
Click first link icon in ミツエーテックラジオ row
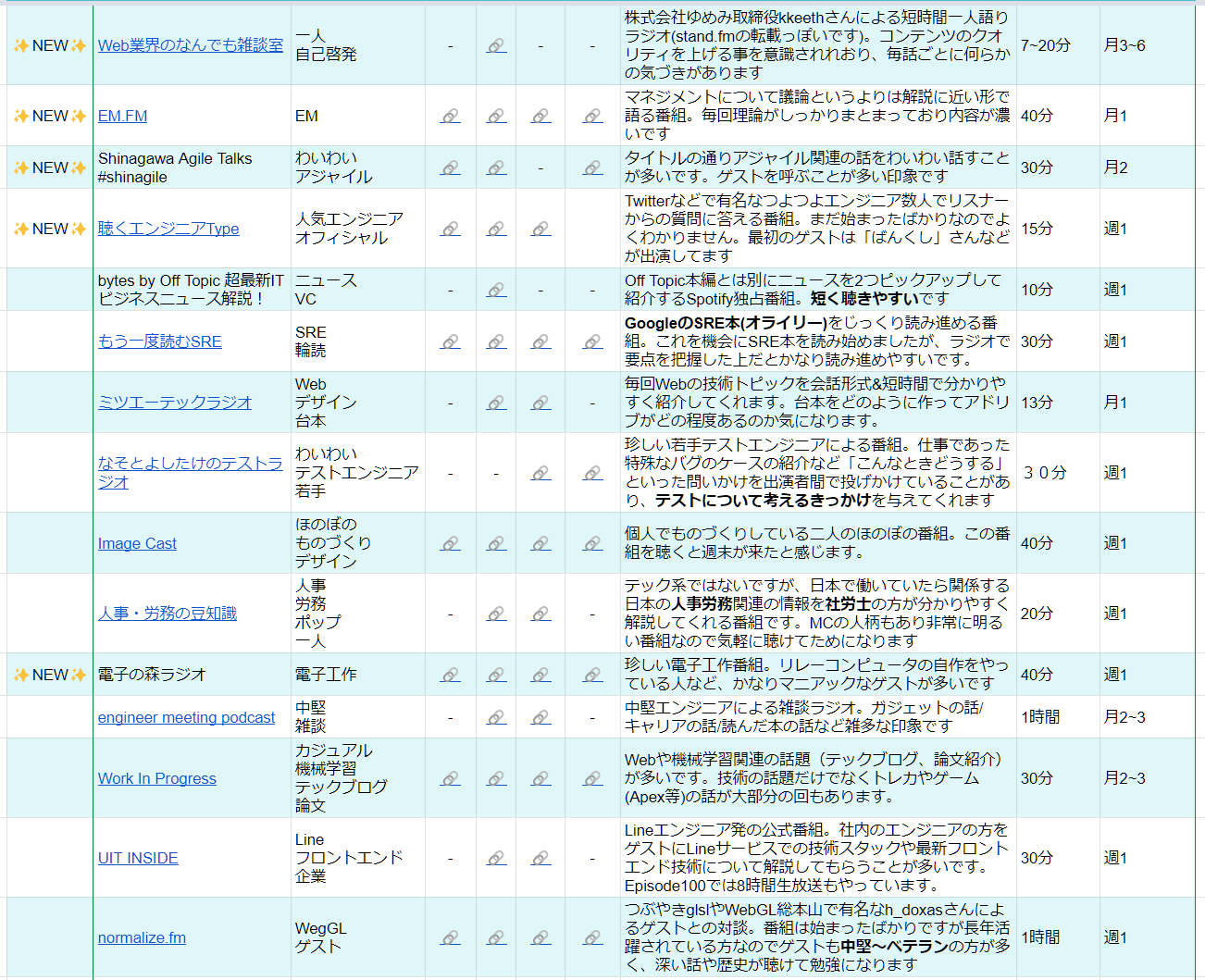click(x=497, y=403)
